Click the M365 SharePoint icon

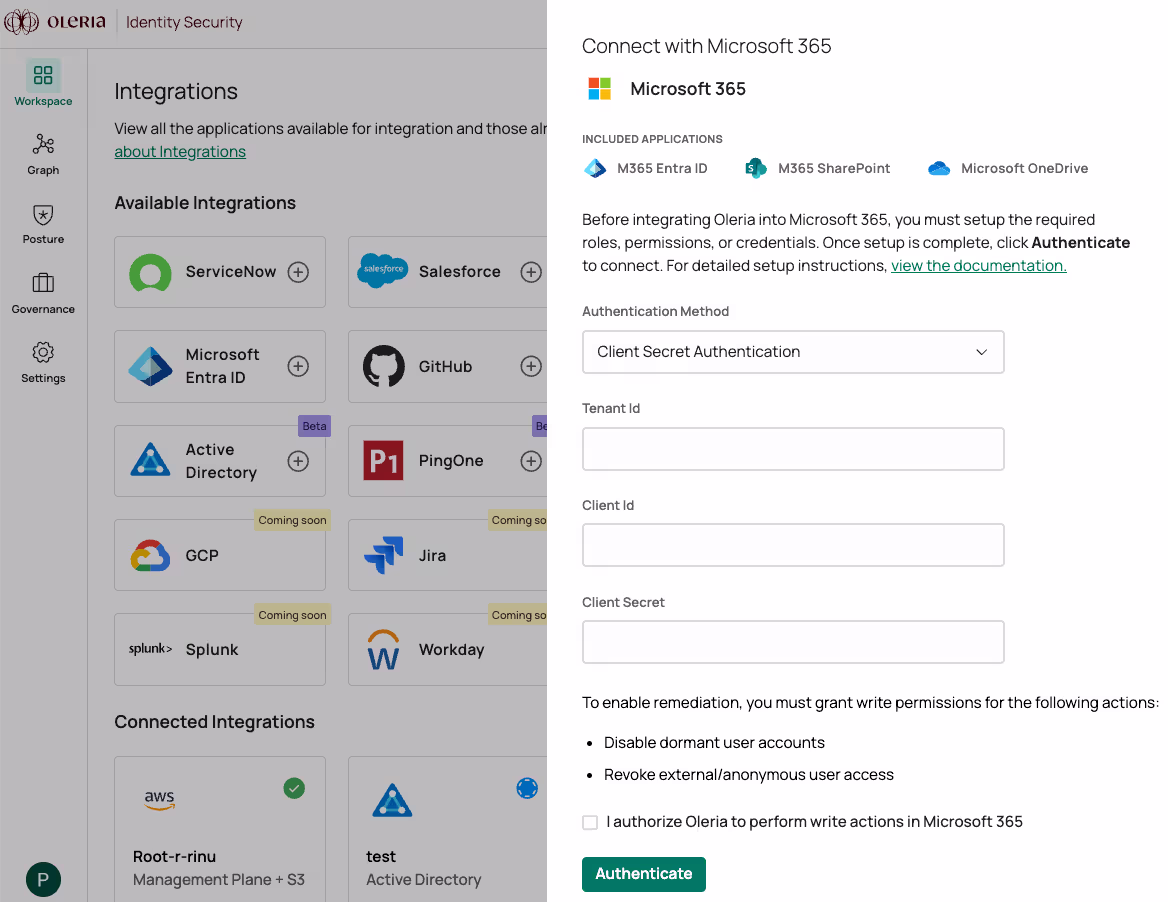(x=756, y=168)
